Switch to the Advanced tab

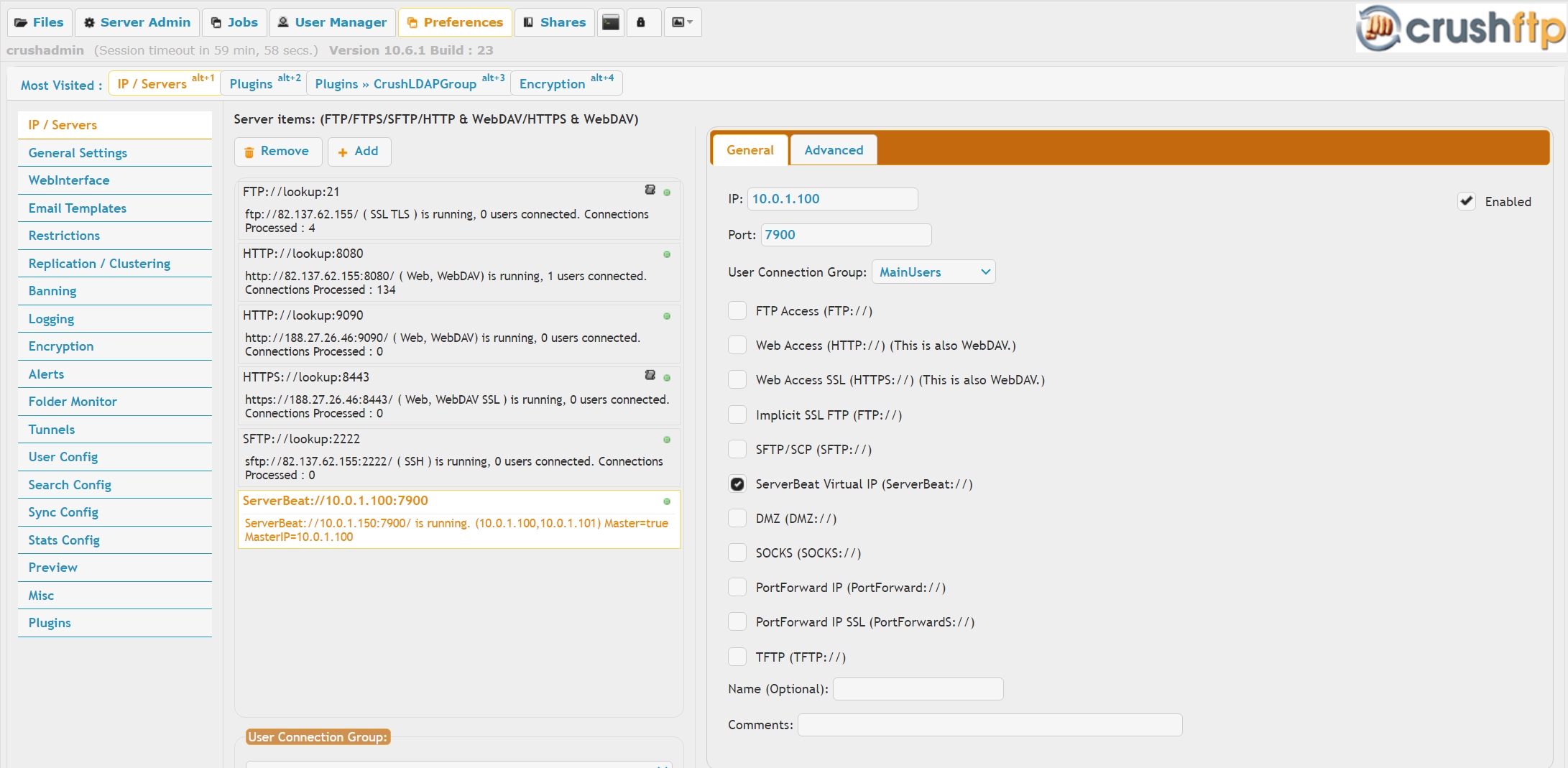[x=834, y=150]
